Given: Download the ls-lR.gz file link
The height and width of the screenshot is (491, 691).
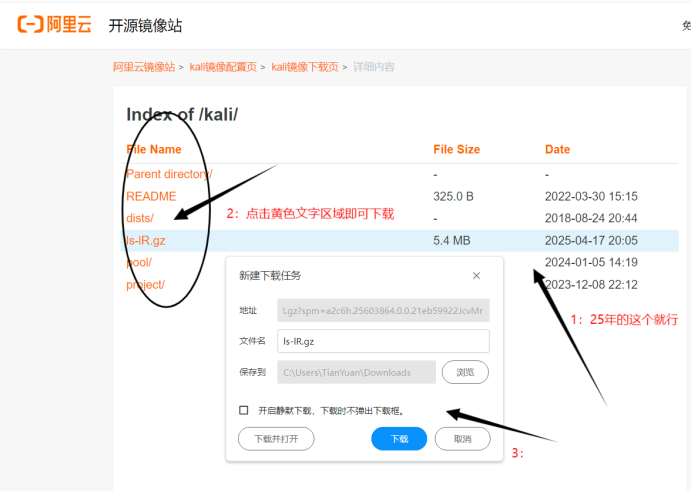Looking at the screenshot, I should click(146, 241).
